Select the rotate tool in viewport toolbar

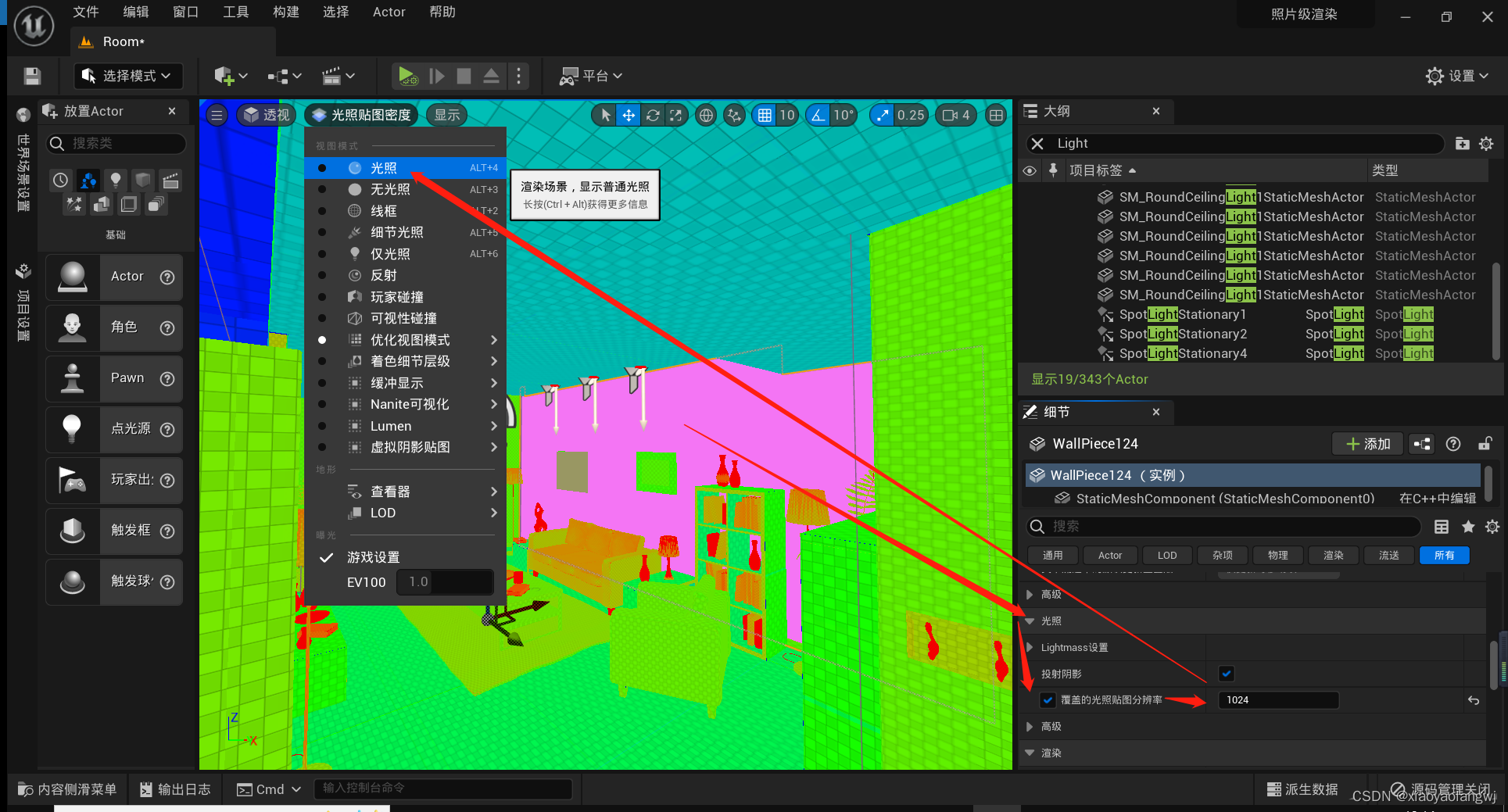click(653, 116)
